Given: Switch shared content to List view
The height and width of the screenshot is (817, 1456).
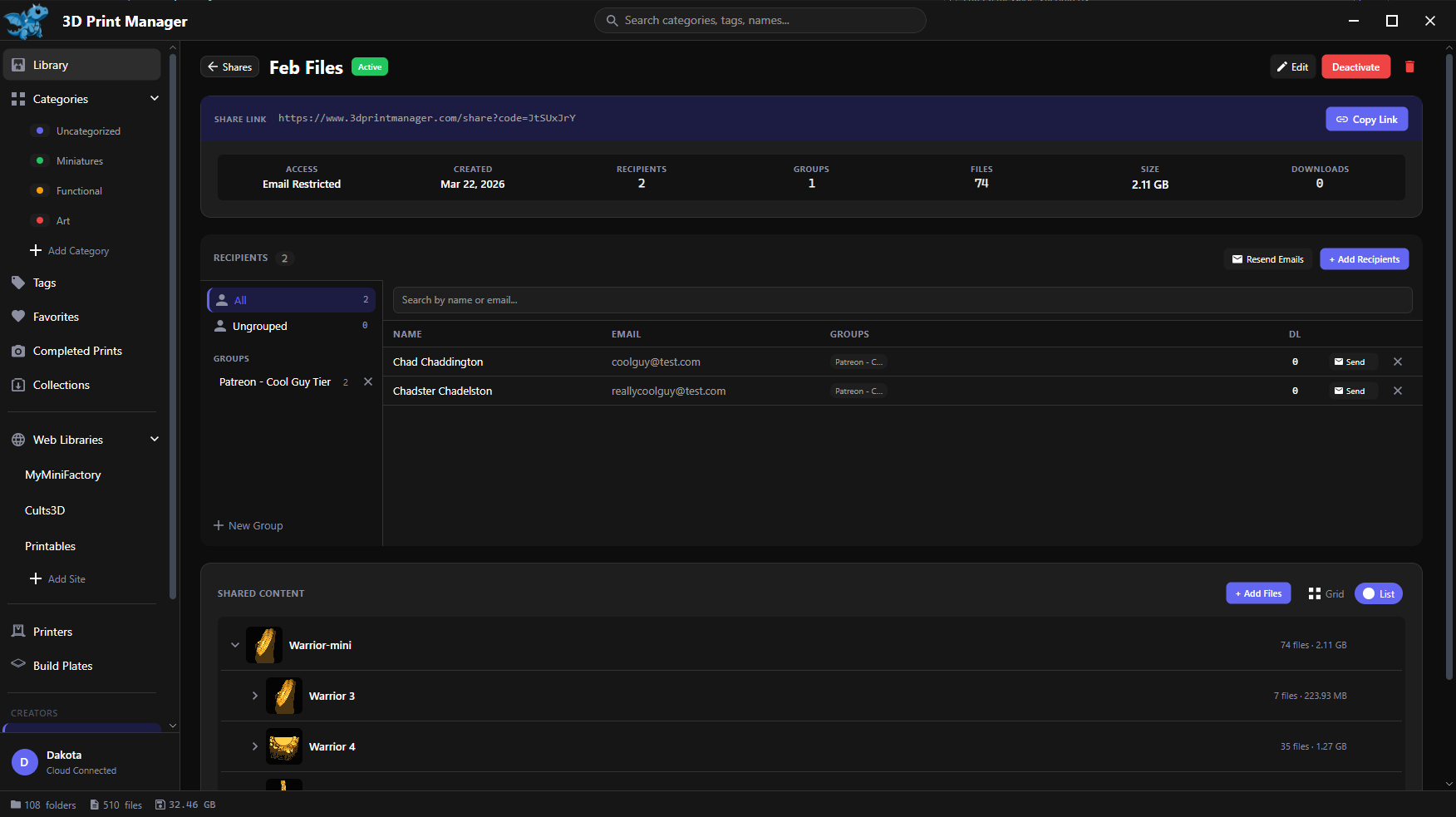Looking at the screenshot, I should point(1379,593).
